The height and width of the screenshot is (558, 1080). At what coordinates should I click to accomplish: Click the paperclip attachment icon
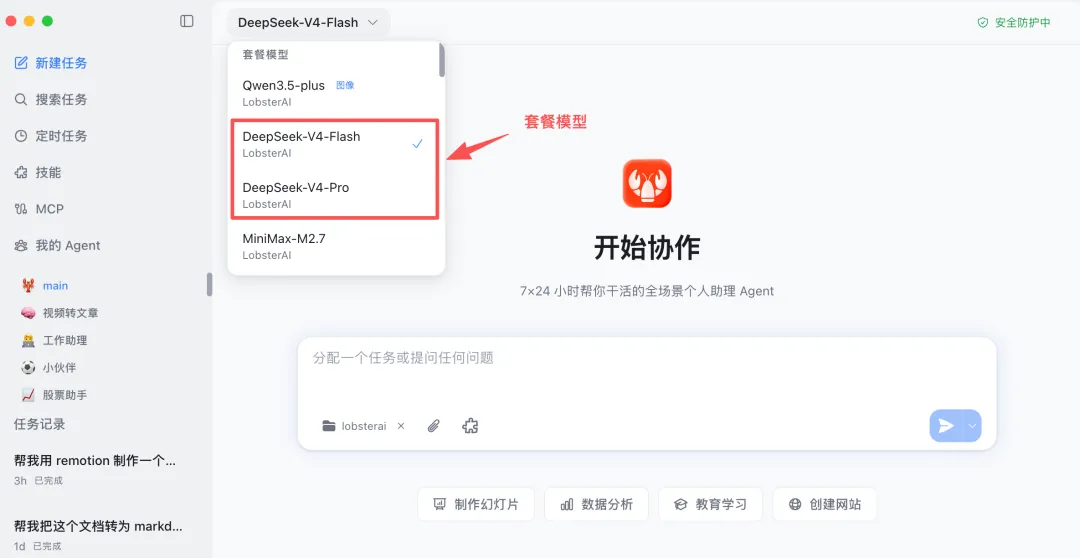[433, 426]
